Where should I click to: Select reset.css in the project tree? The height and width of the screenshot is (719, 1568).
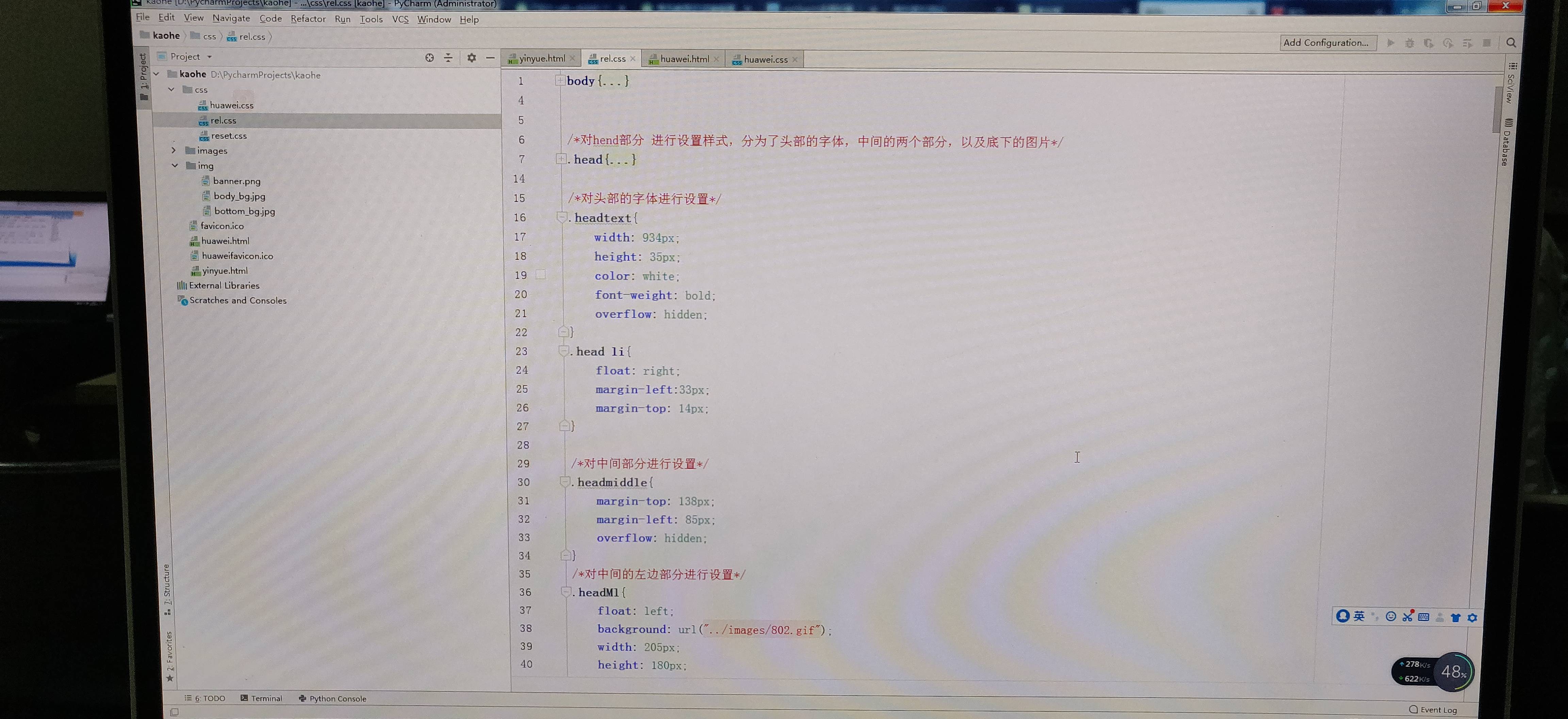[228, 136]
